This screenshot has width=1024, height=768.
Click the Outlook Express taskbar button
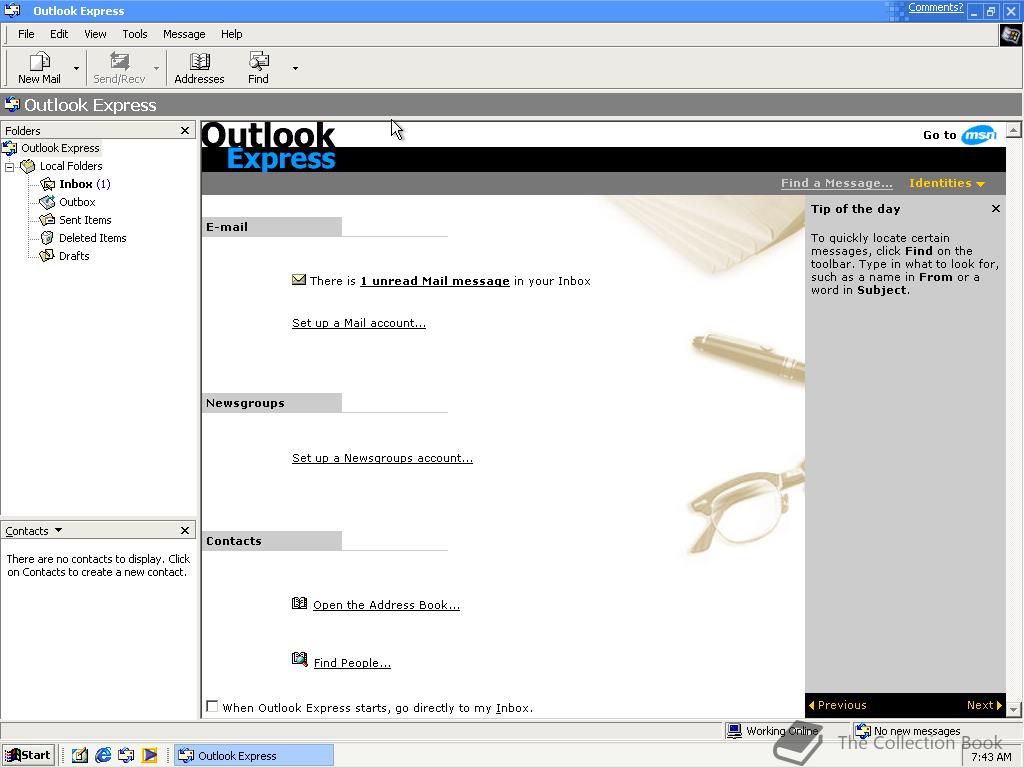(254, 756)
